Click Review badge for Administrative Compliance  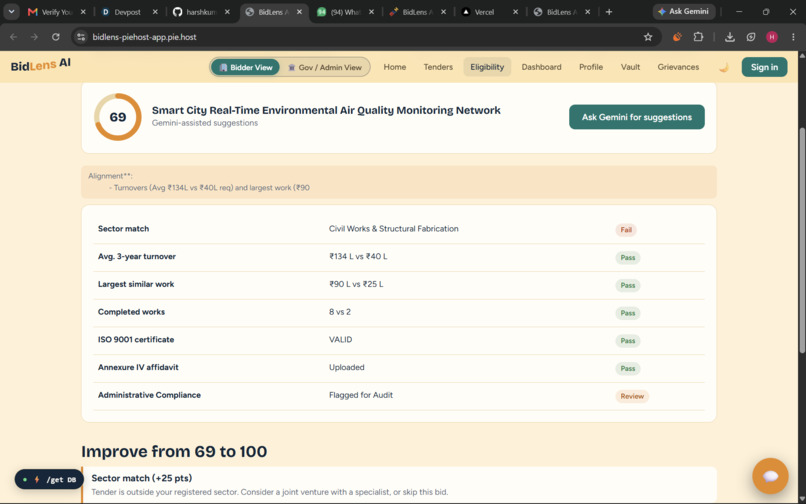point(632,397)
